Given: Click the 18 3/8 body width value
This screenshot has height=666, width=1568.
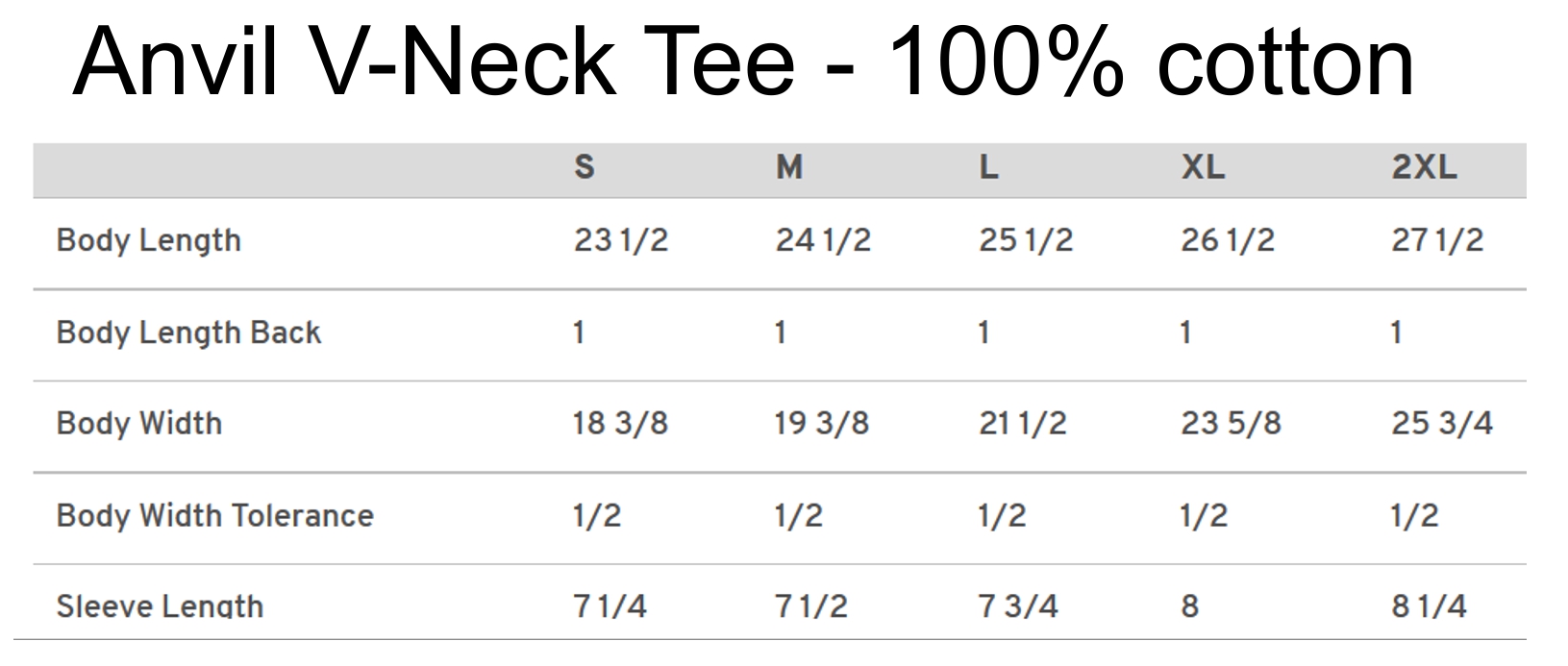Looking at the screenshot, I should 620,424.
